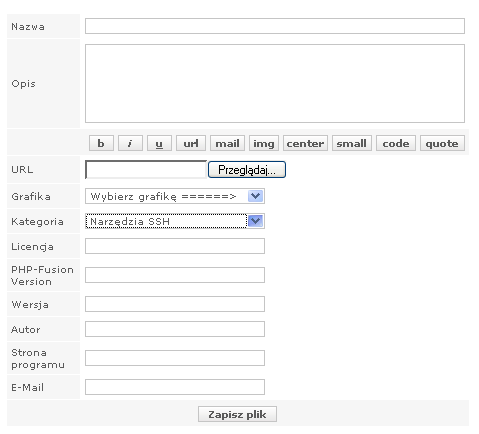479x434 pixels.
Task: Expand the Kategoria dropdown
Action: 256,221
